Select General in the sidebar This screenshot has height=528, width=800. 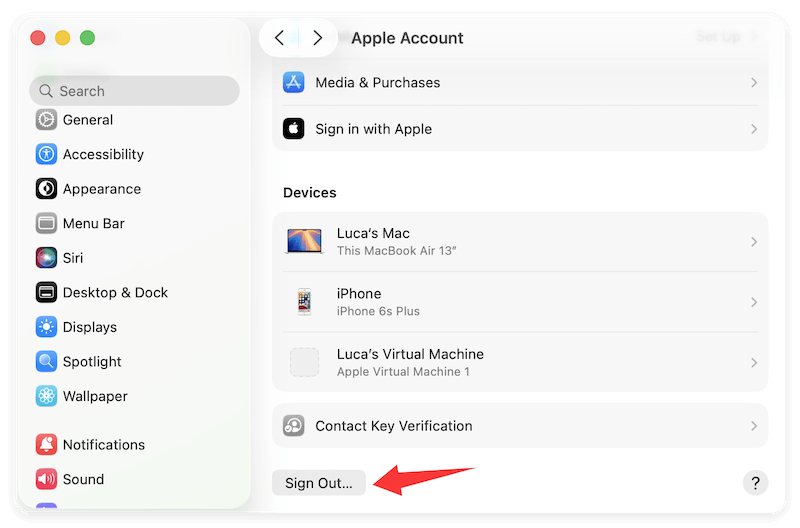click(x=134, y=120)
